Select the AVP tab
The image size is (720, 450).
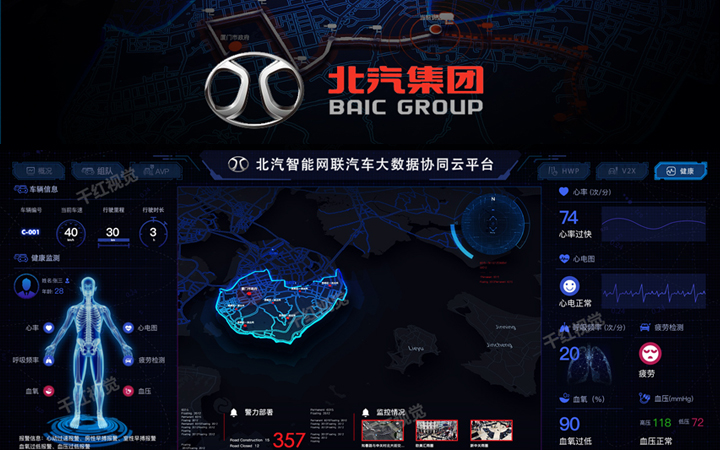pos(157,171)
